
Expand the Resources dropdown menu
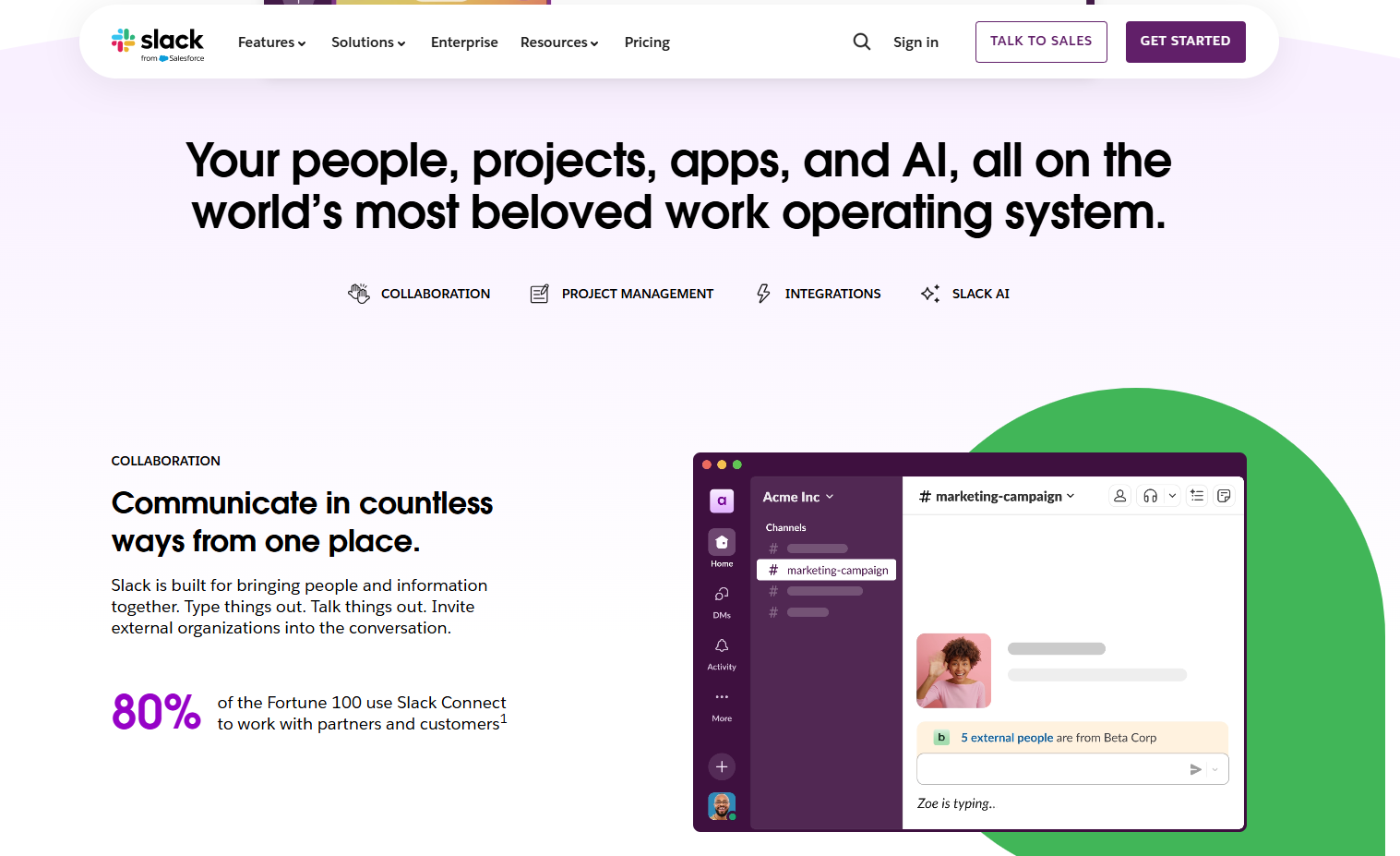[559, 42]
